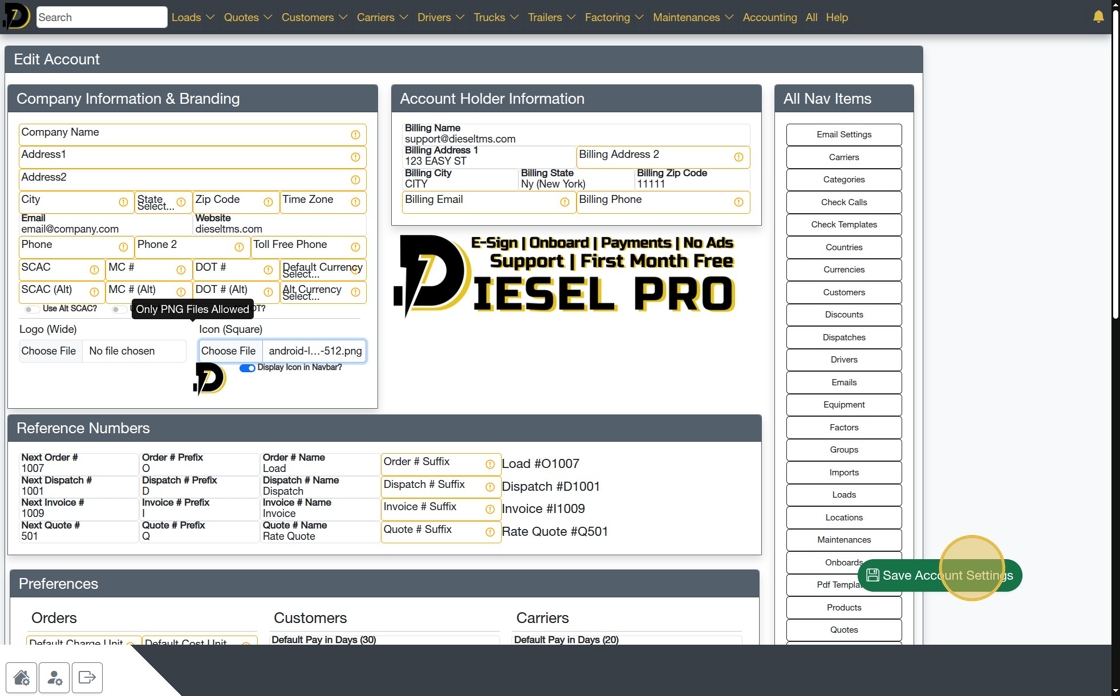The image size is (1120, 696).
Task: Open Check Calls in All Nav Items
Action: click(x=844, y=202)
